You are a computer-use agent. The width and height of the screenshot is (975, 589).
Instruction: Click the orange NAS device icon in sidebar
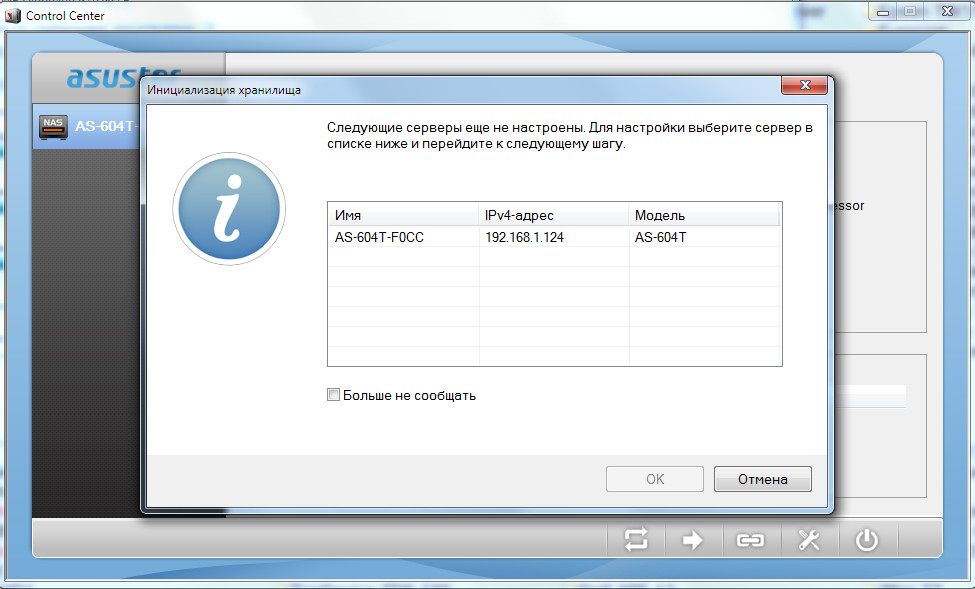pyautogui.click(x=52, y=127)
